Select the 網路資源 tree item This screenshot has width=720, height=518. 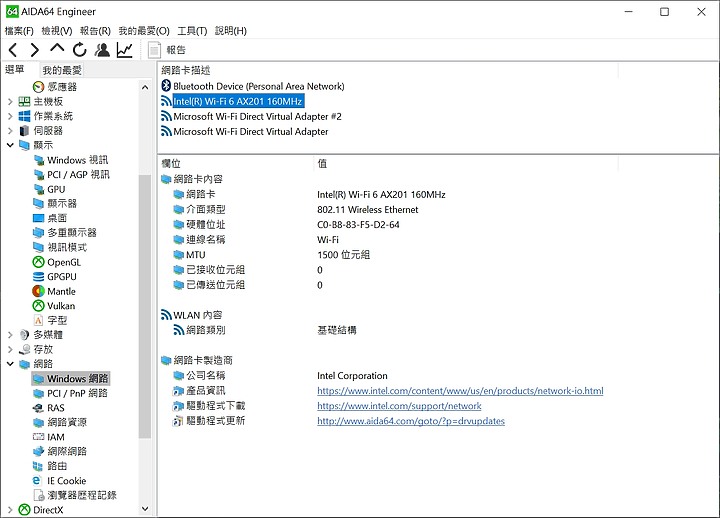(x=60, y=422)
